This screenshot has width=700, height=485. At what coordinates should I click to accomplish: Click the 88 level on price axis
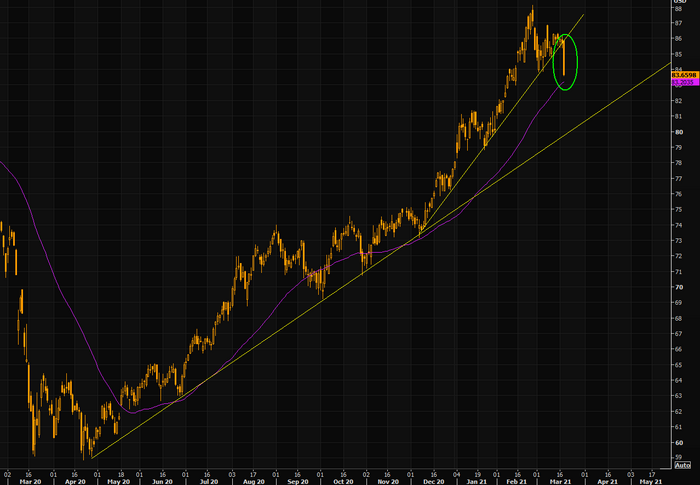click(678, 8)
